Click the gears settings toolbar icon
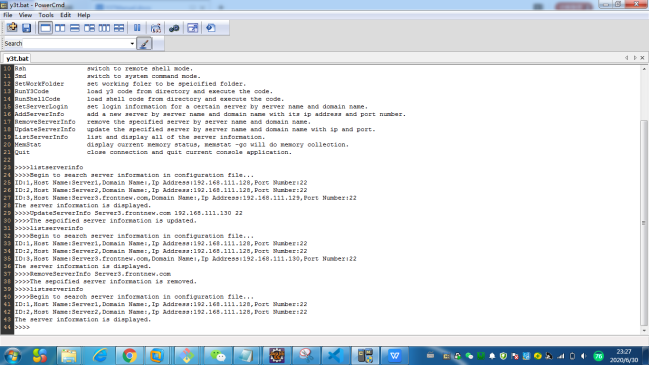 (x=174, y=28)
